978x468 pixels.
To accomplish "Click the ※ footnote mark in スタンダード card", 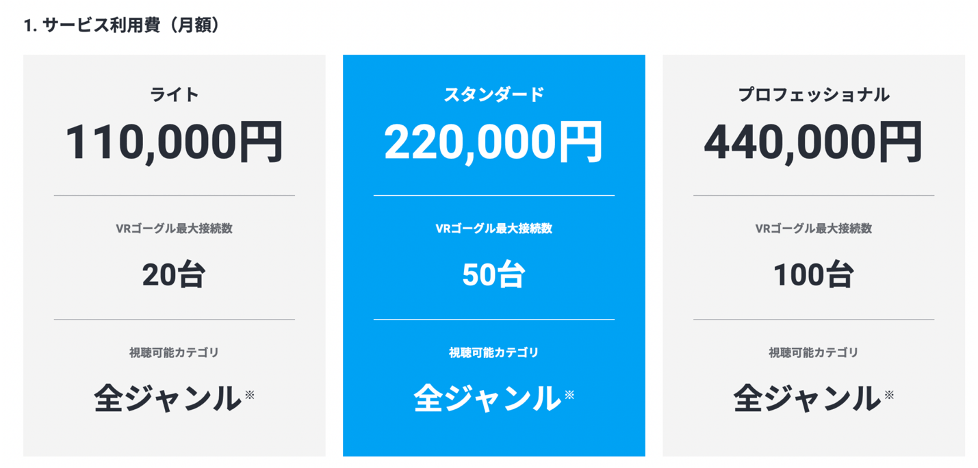I will tap(569, 394).
